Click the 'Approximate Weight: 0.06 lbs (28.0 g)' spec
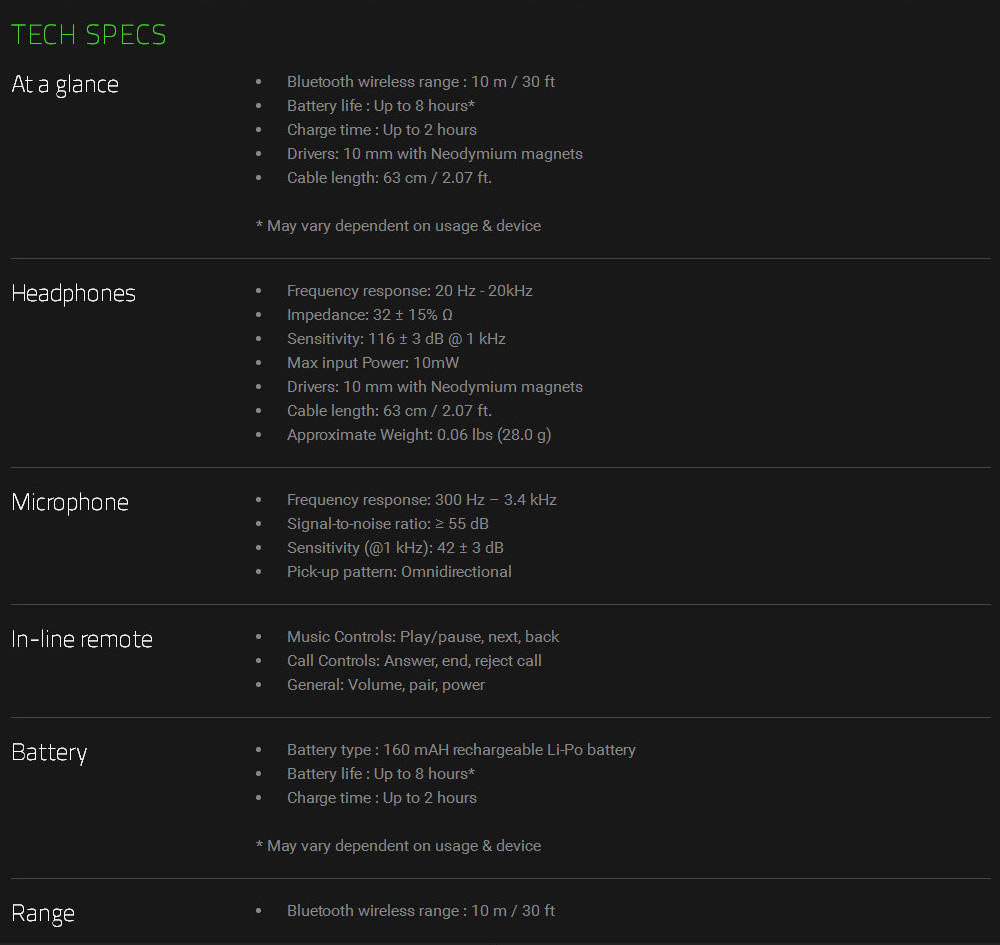This screenshot has width=1000, height=945. point(418,434)
